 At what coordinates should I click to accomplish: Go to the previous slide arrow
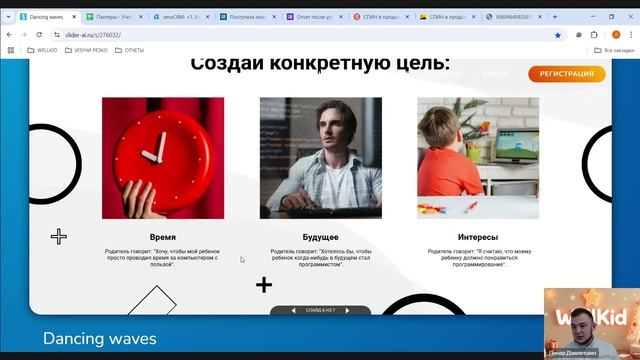pos(293,311)
